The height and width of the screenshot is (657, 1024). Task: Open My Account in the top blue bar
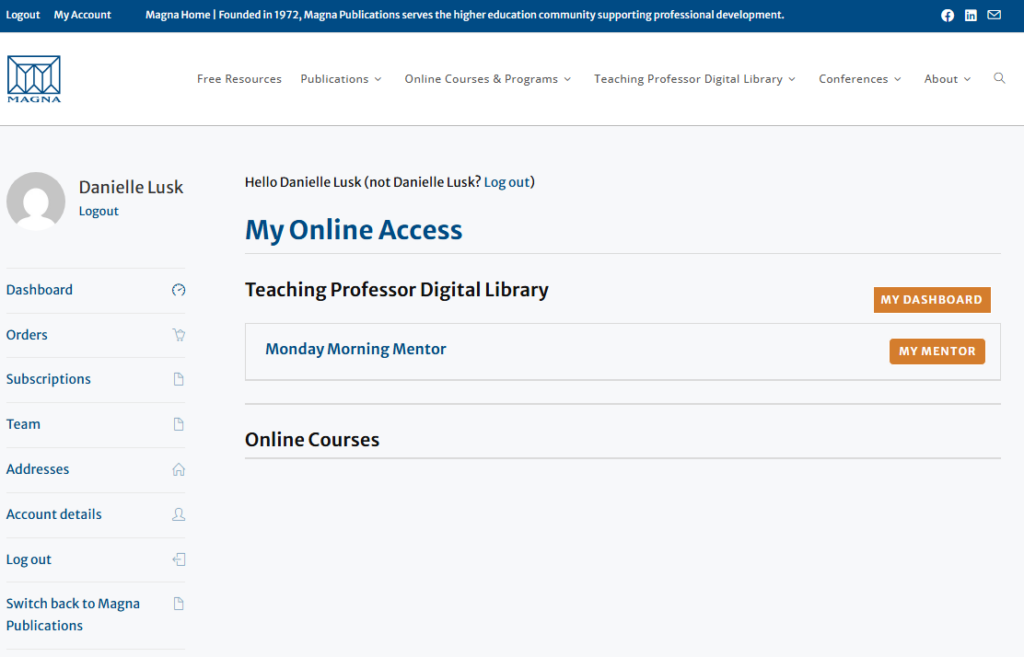82,15
